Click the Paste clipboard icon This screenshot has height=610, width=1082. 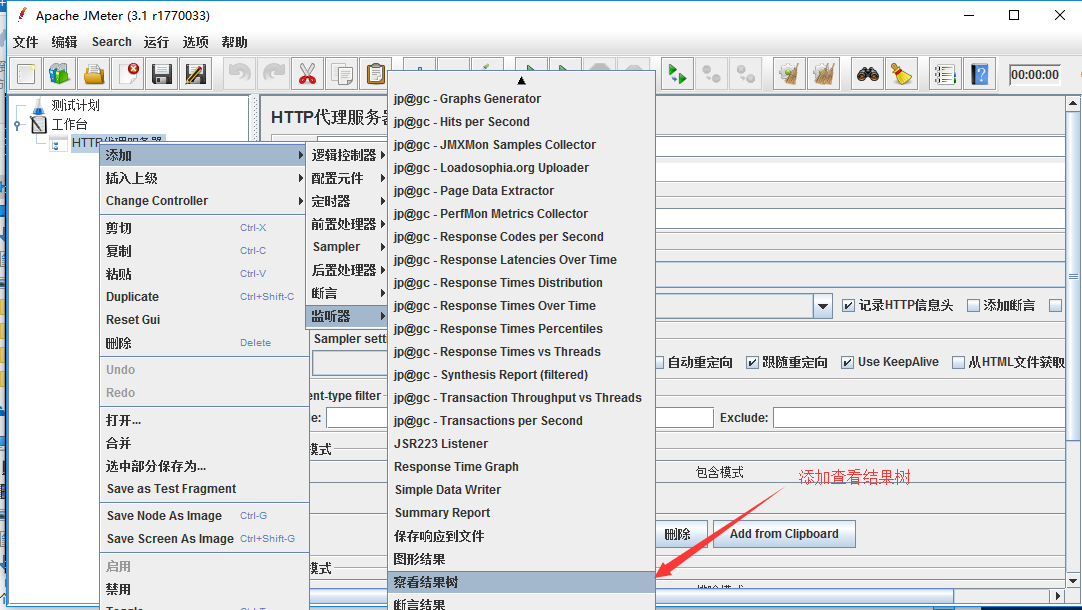pyautogui.click(x=375, y=74)
